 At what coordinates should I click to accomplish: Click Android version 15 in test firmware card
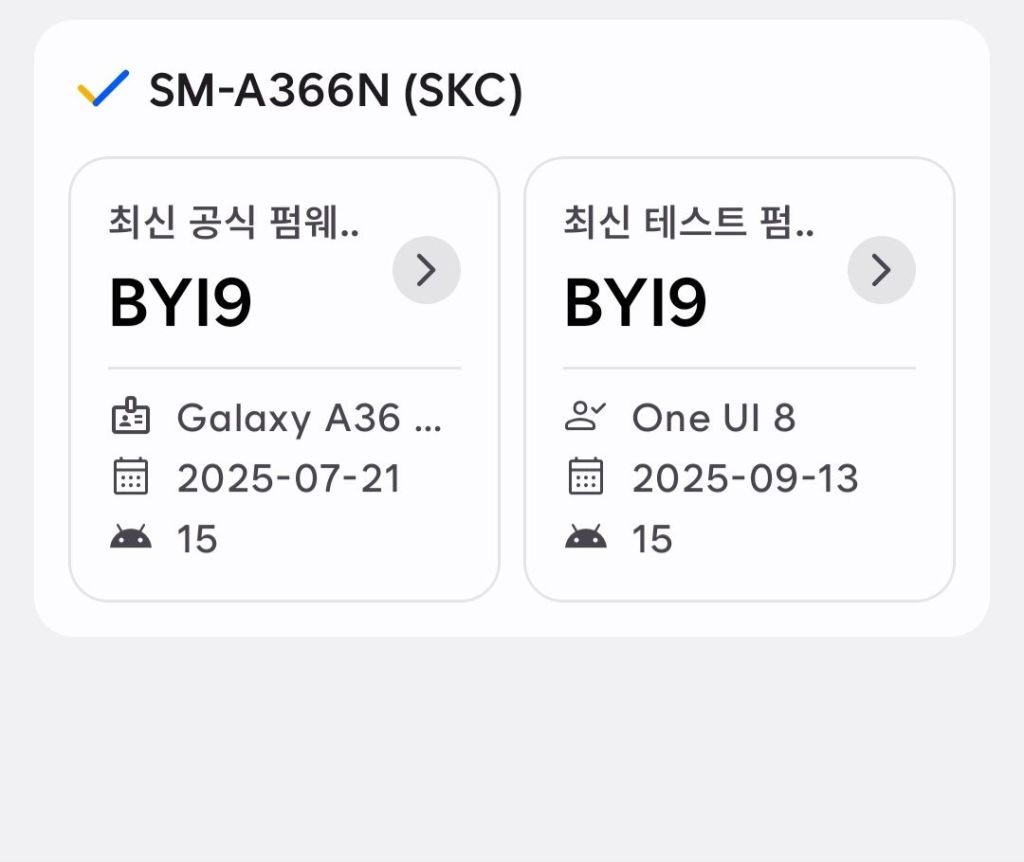coord(652,540)
